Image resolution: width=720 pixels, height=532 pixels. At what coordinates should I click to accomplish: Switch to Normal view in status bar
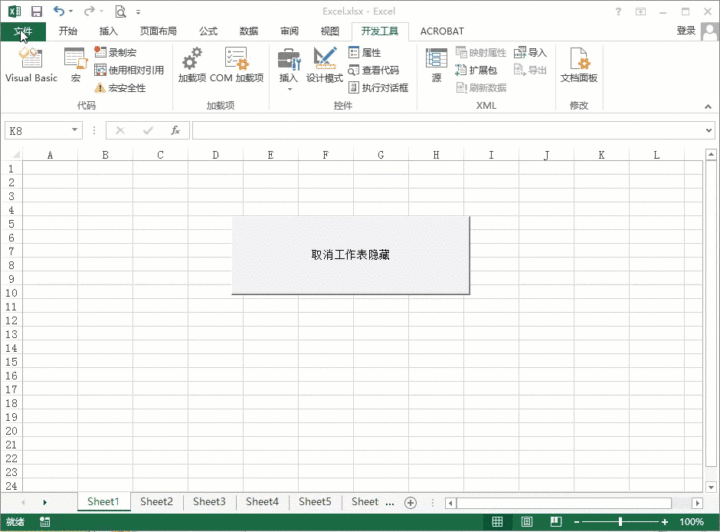(497, 522)
